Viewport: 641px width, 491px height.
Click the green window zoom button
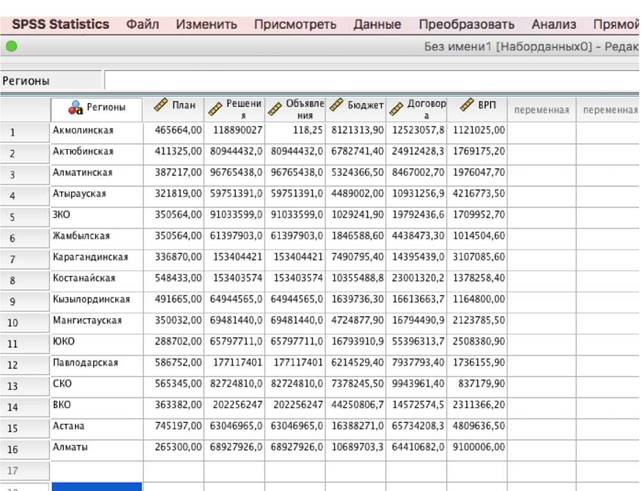[x=11, y=46]
